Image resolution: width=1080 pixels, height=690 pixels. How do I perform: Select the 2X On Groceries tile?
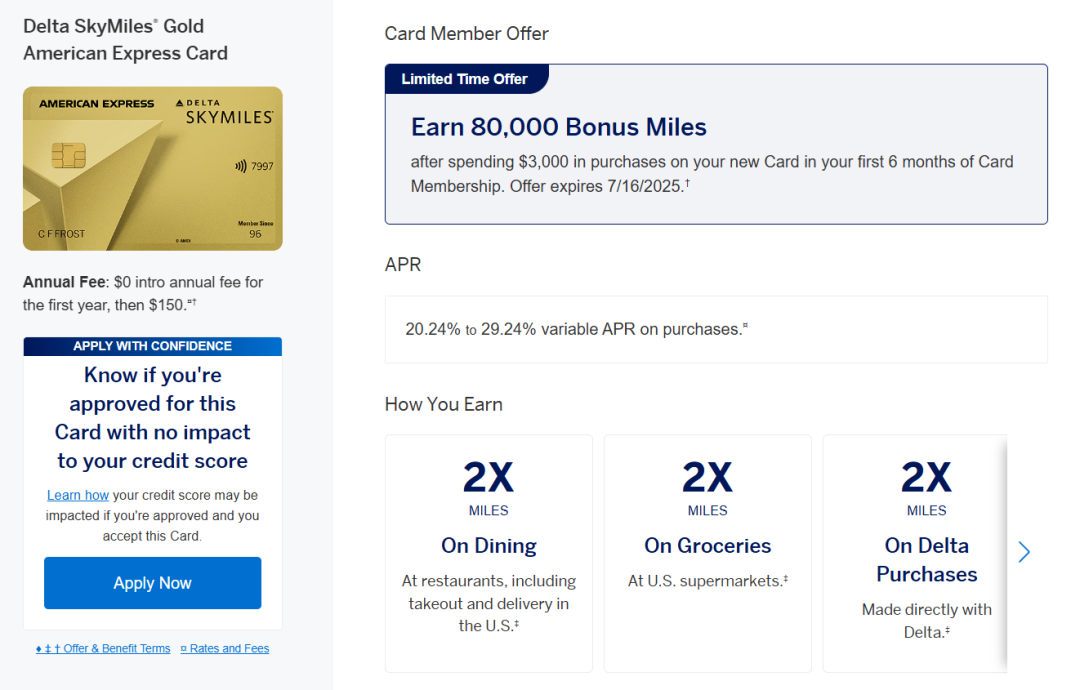coord(707,552)
